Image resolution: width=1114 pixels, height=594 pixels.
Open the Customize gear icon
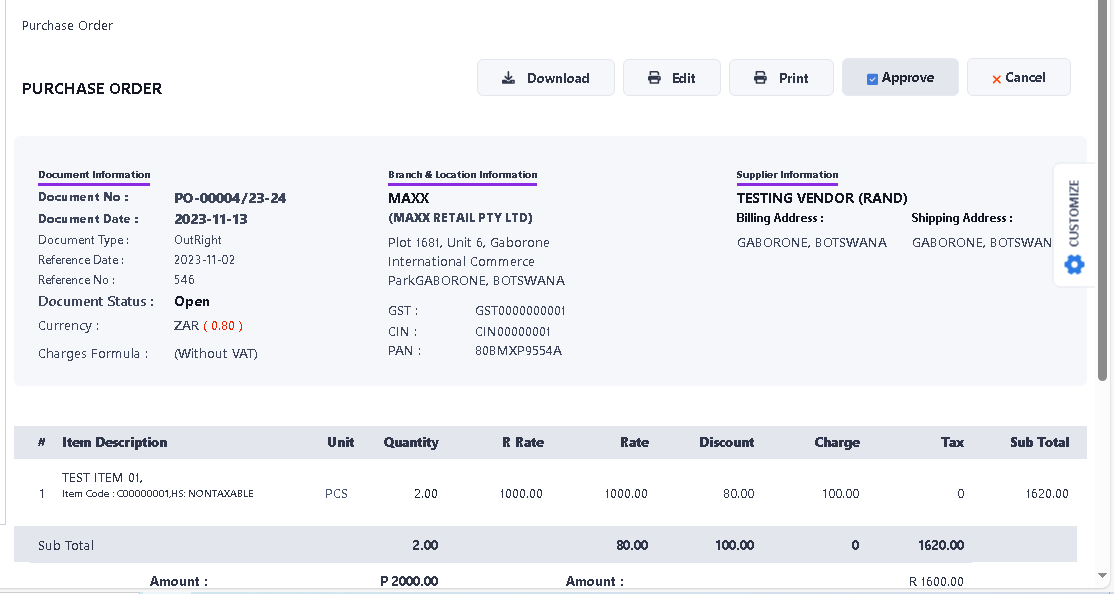pyautogui.click(x=1074, y=265)
